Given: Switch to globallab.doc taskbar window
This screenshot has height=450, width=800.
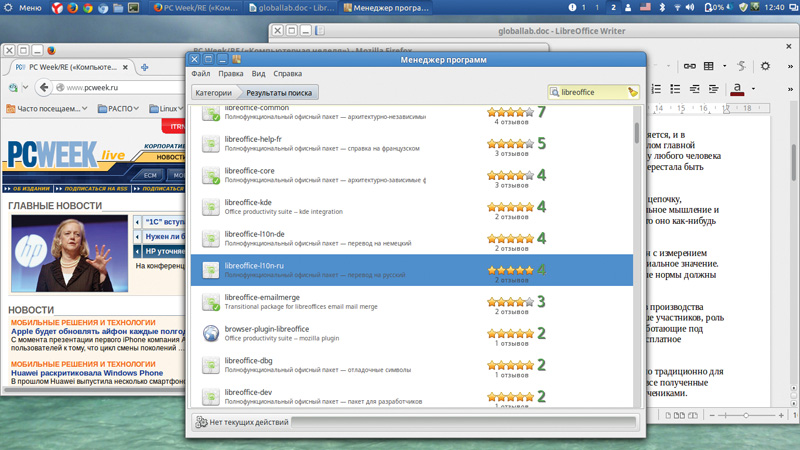Looking at the screenshot, I should point(291,8).
